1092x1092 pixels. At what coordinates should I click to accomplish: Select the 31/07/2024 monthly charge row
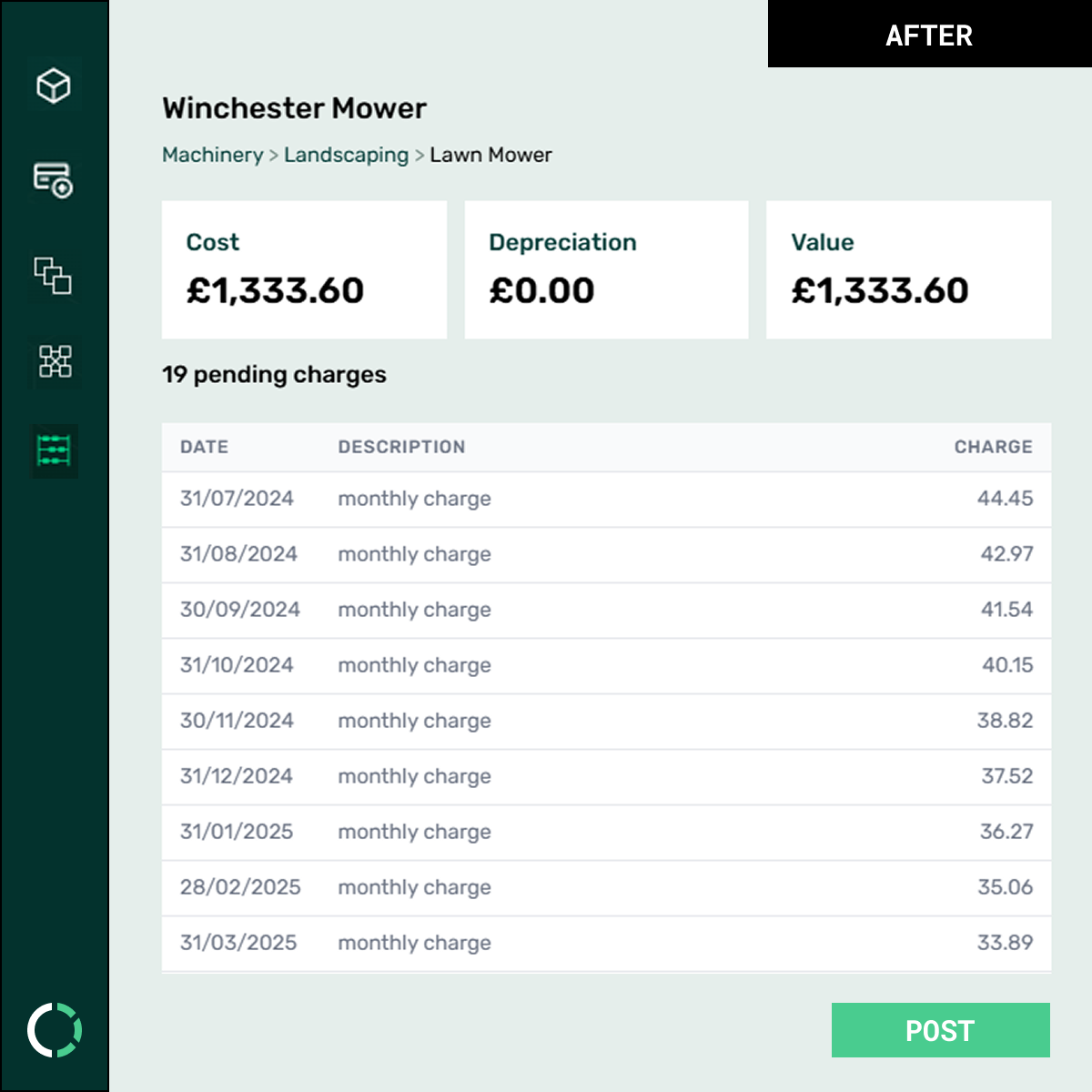[606, 499]
